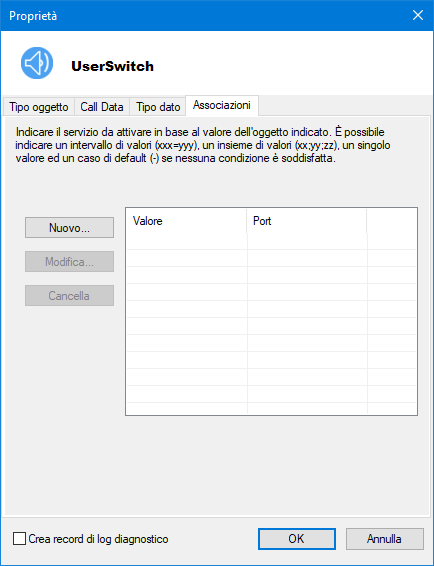Enable Crea record di log diagnostico checkbox
Image resolution: width=434 pixels, height=566 pixels.
pos(19,539)
